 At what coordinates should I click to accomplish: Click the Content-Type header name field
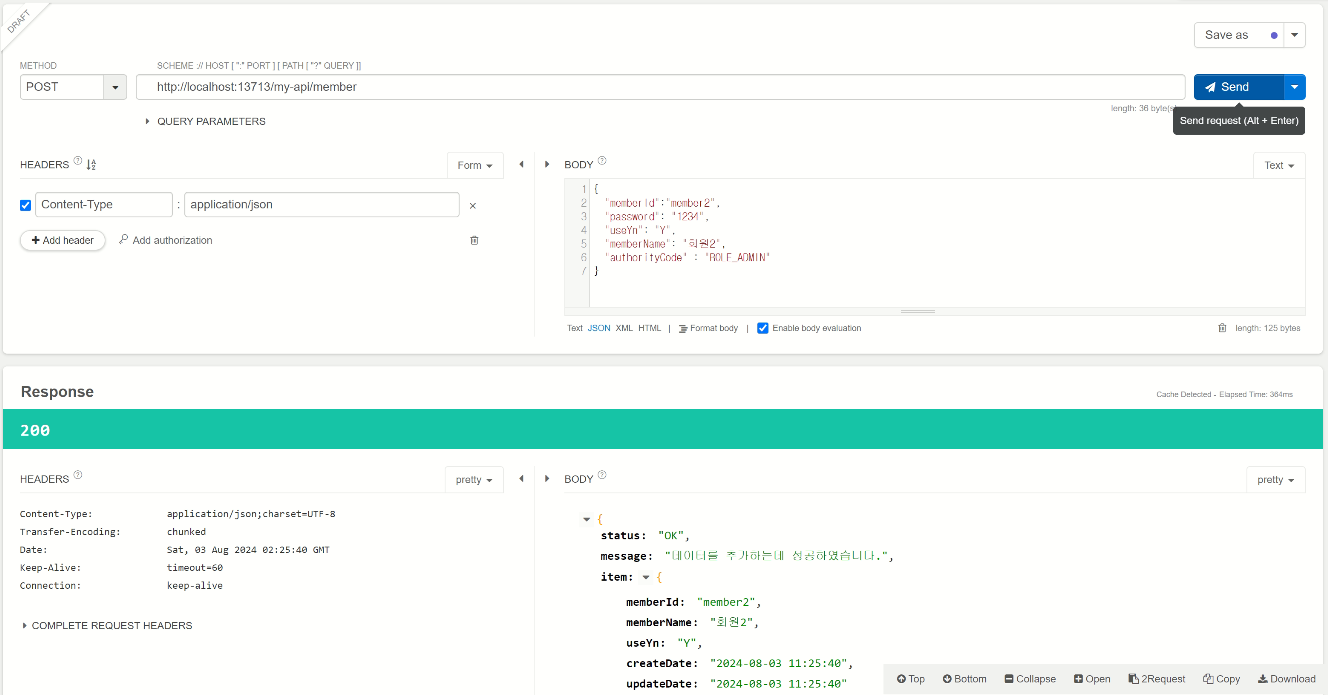tap(104, 204)
